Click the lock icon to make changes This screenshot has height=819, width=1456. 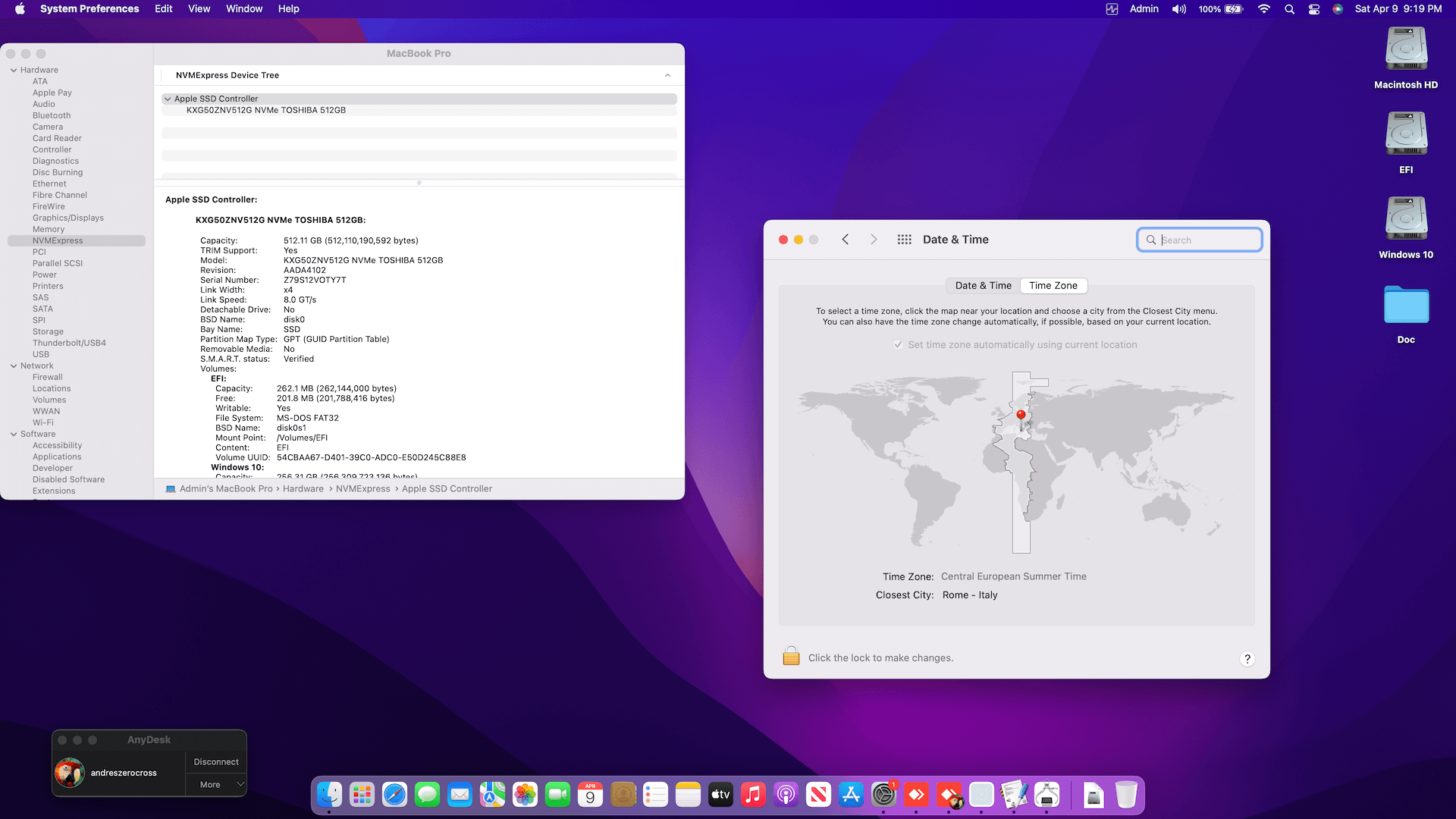791,657
